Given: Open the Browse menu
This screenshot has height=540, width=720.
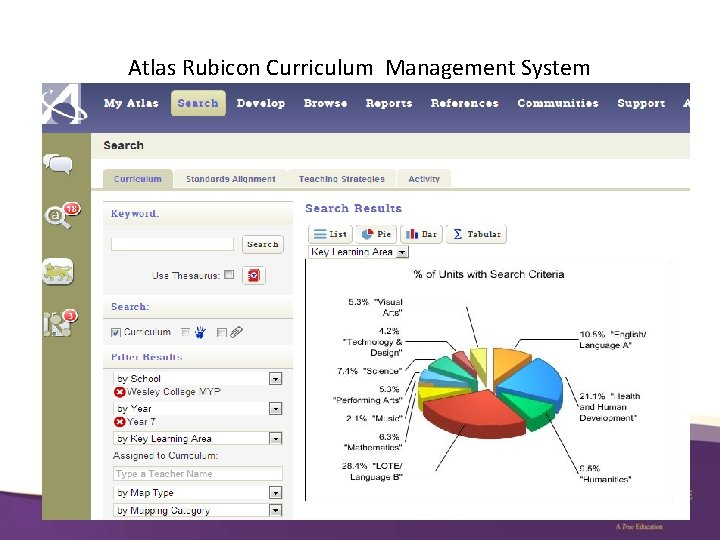Looking at the screenshot, I should (x=325, y=103).
